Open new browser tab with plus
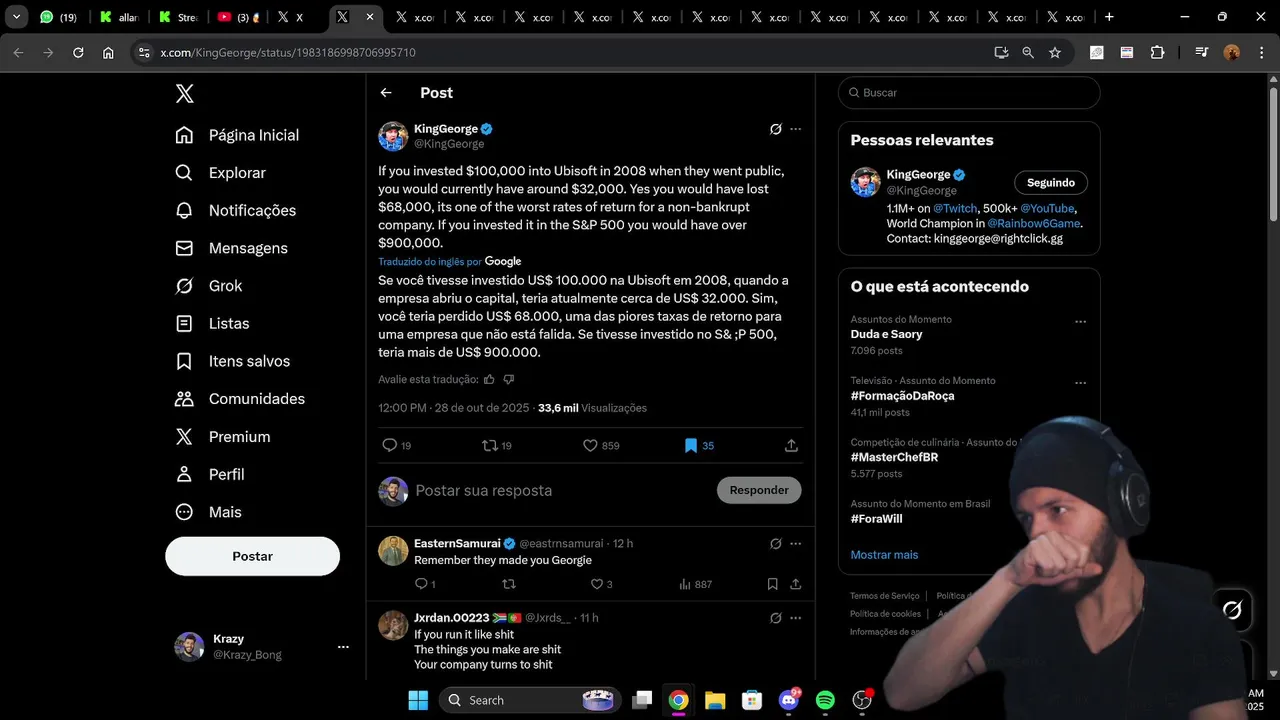 pos(1109,17)
